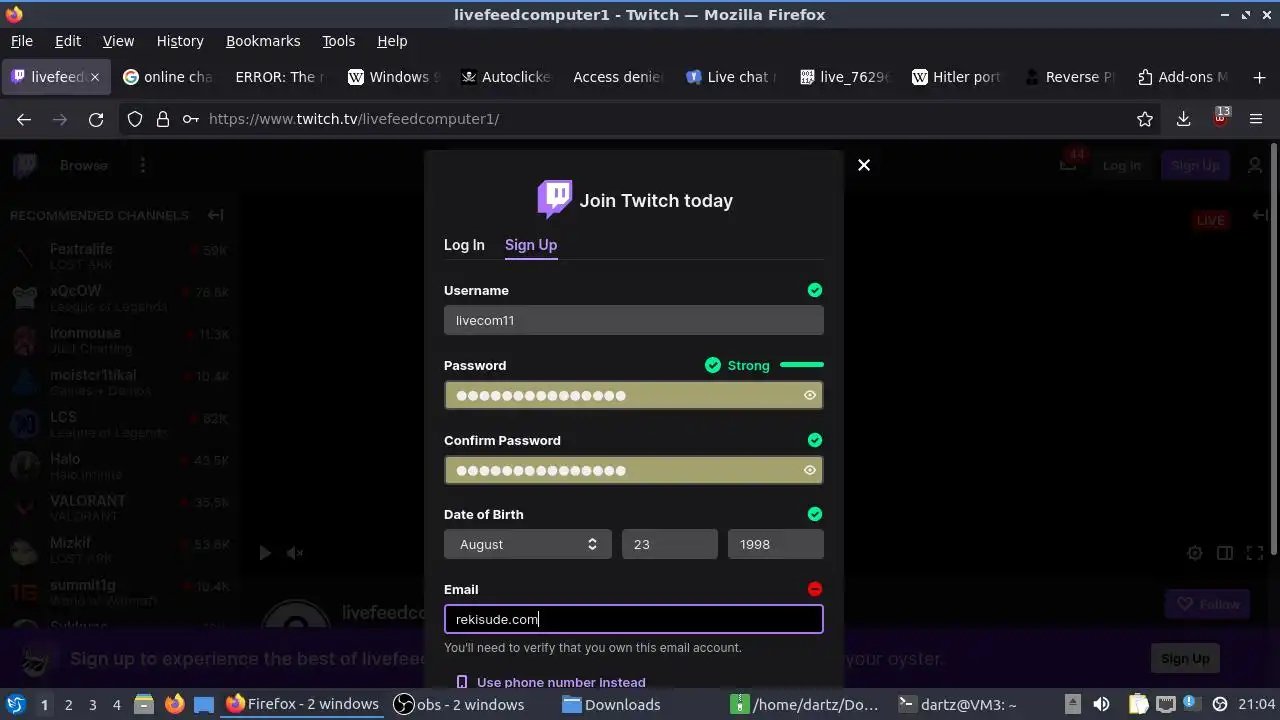
Task: Open the tracking protection shield panel
Action: pos(135,119)
